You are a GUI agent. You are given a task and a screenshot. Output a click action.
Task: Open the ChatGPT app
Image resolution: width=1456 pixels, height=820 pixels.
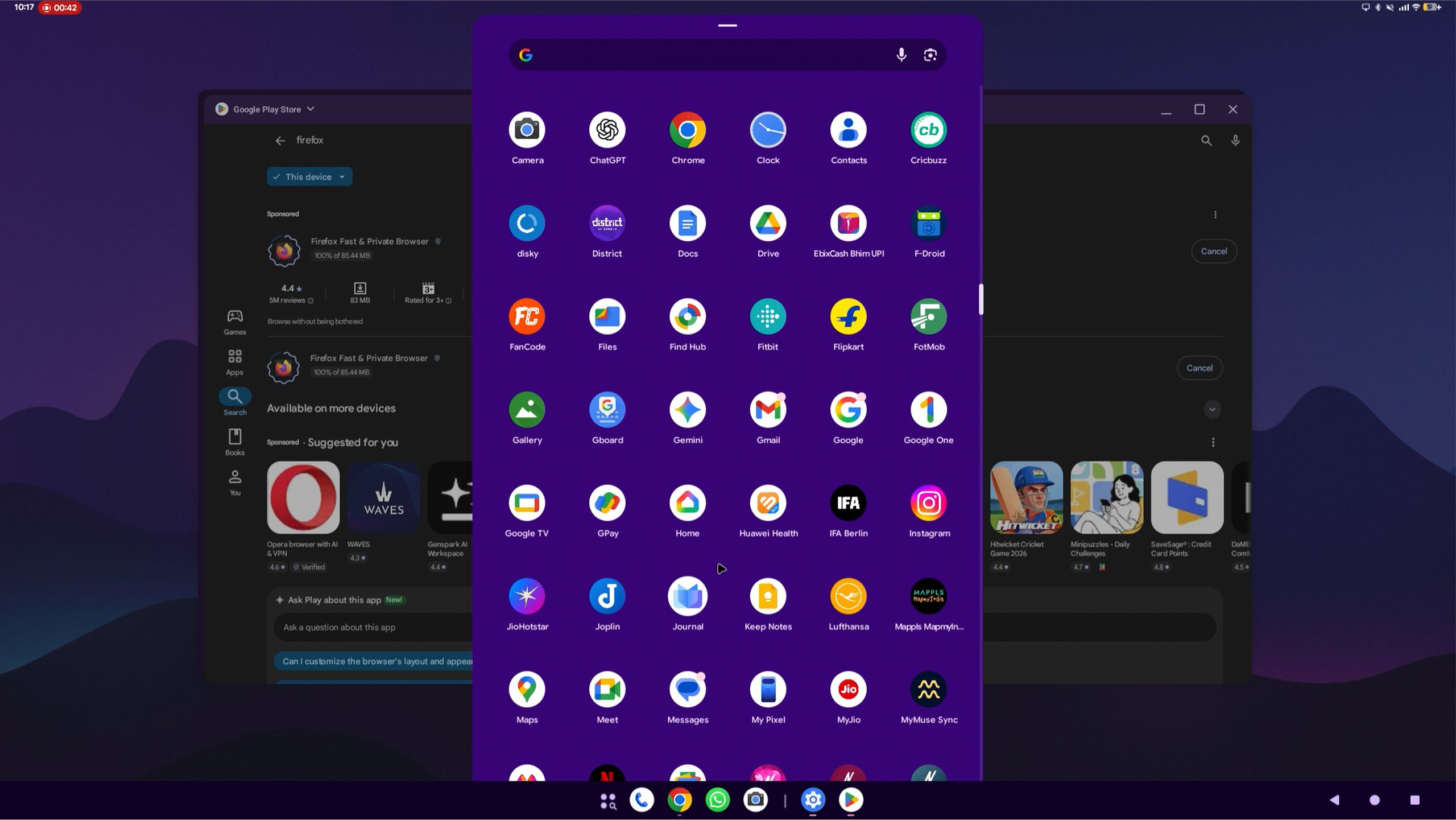click(x=607, y=130)
